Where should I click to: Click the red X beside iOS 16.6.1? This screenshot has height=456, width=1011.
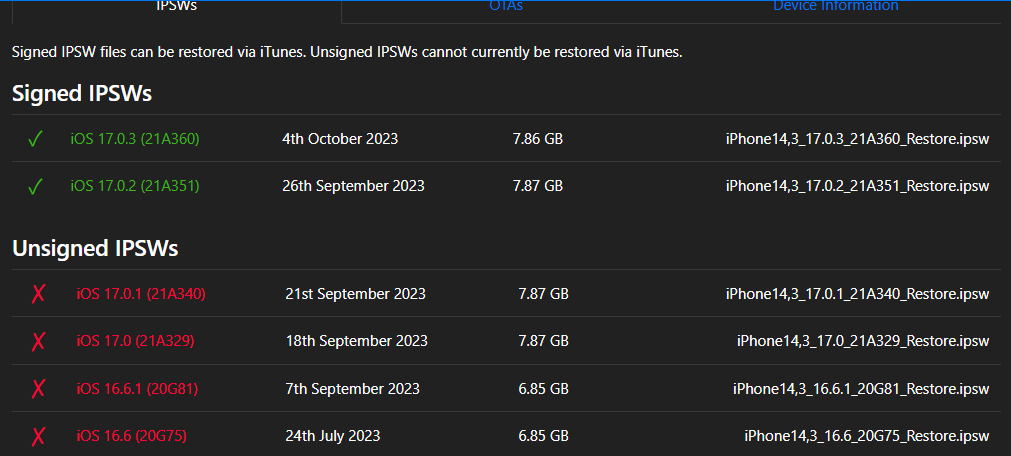click(x=39, y=389)
